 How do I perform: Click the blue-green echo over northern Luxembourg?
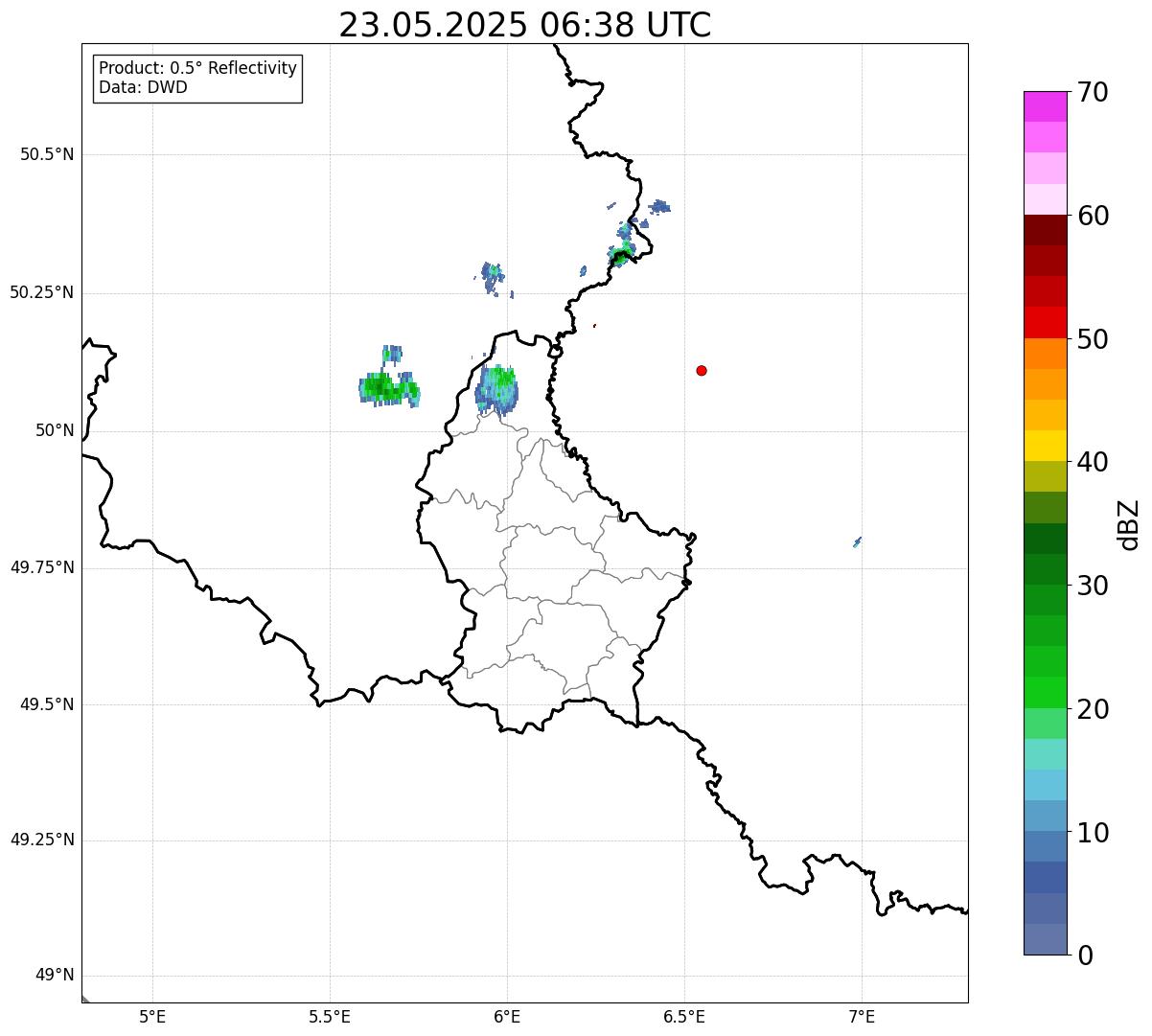(496, 390)
